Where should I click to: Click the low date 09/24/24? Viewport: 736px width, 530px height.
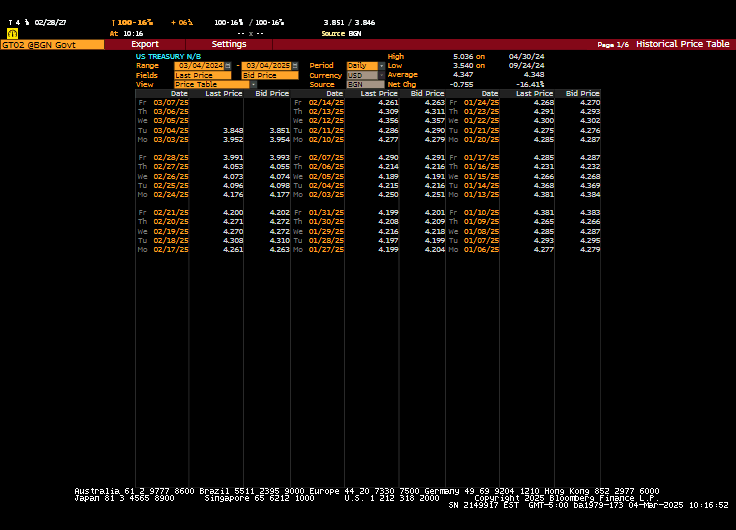tap(527, 66)
